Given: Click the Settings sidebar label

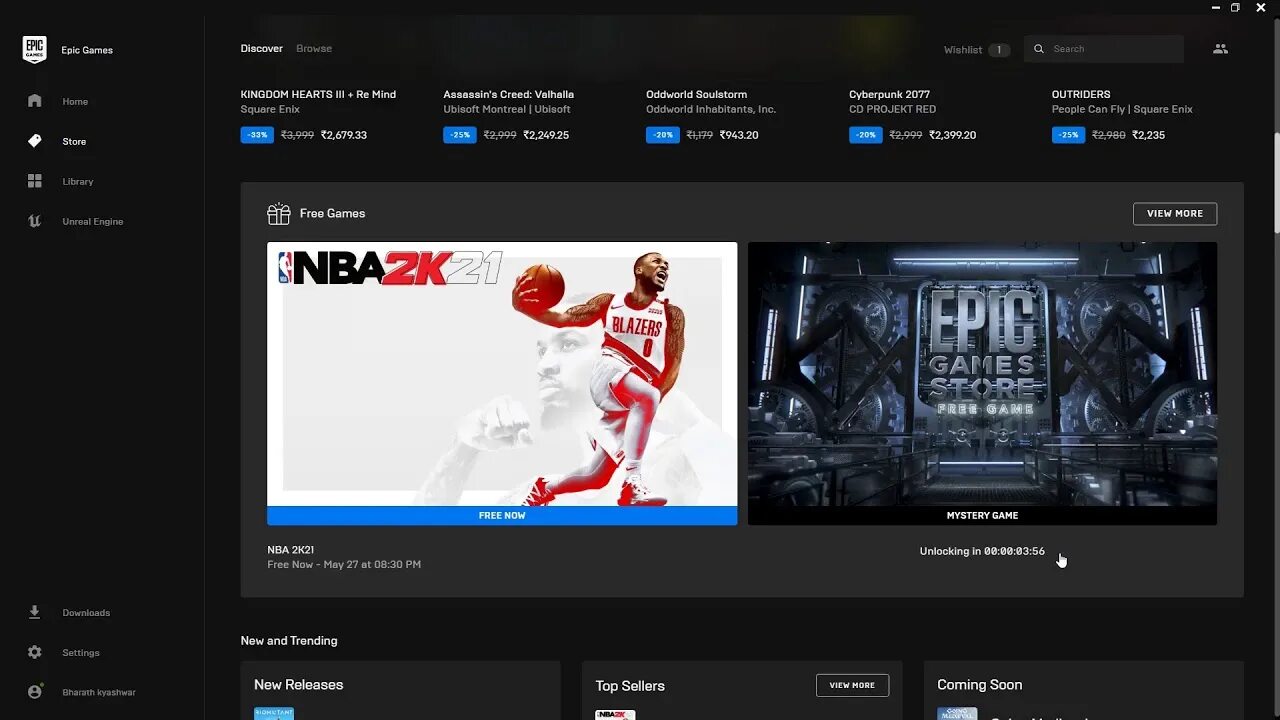Looking at the screenshot, I should point(81,652).
